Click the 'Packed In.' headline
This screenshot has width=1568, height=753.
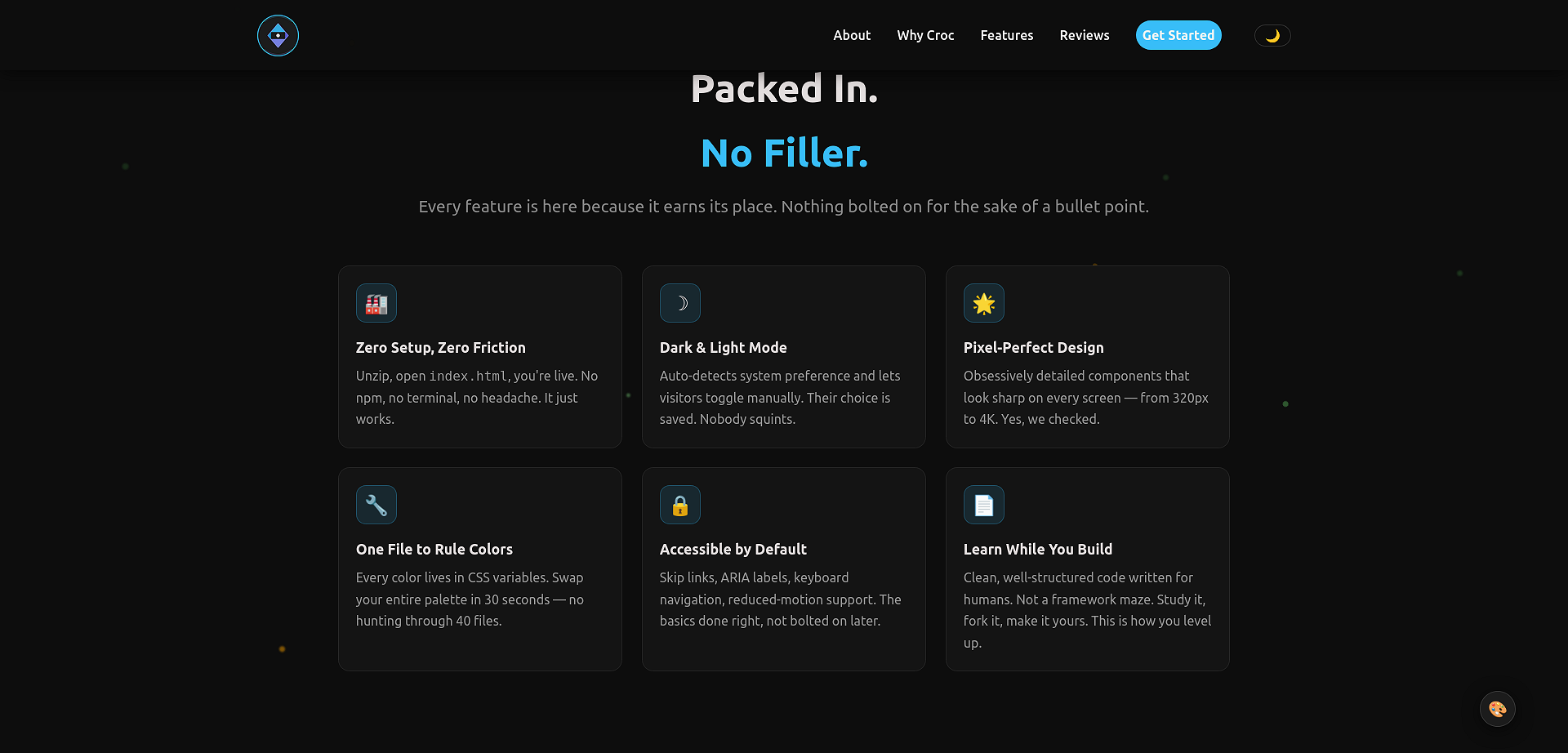[784, 88]
